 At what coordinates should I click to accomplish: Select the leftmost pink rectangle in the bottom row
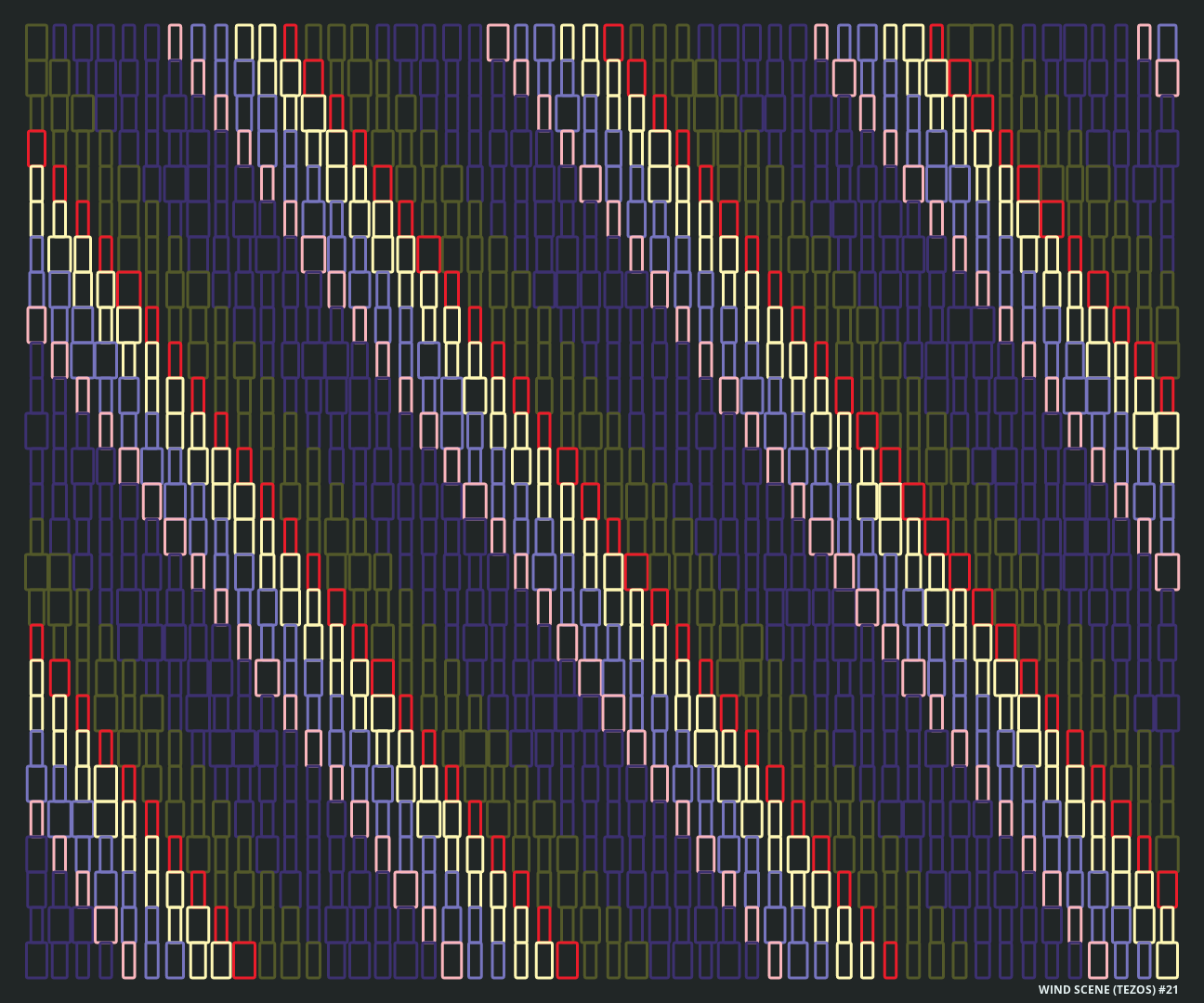(128, 960)
